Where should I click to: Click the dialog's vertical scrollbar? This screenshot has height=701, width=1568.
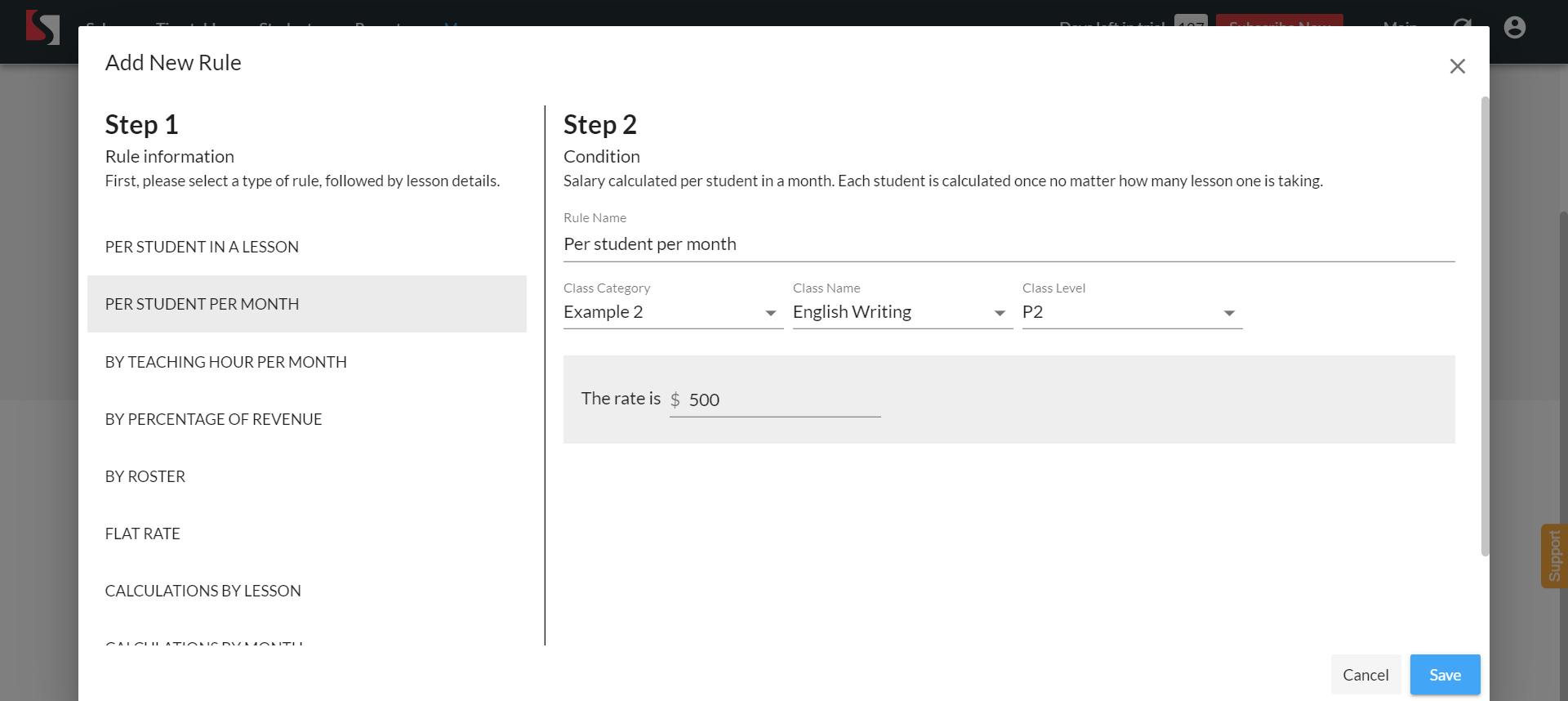click(x=1485, y=327)
